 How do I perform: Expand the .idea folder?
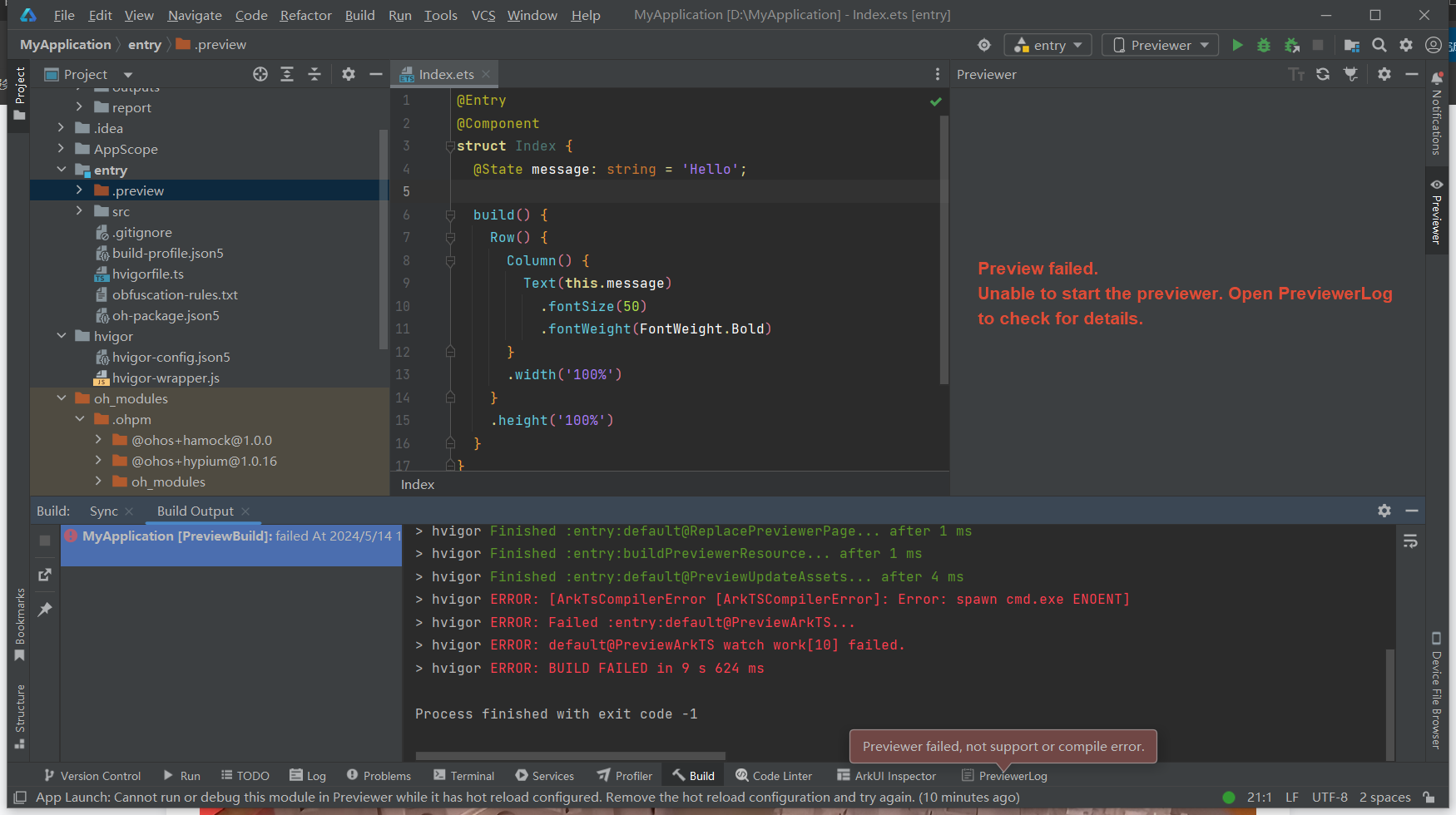[61, 128]
